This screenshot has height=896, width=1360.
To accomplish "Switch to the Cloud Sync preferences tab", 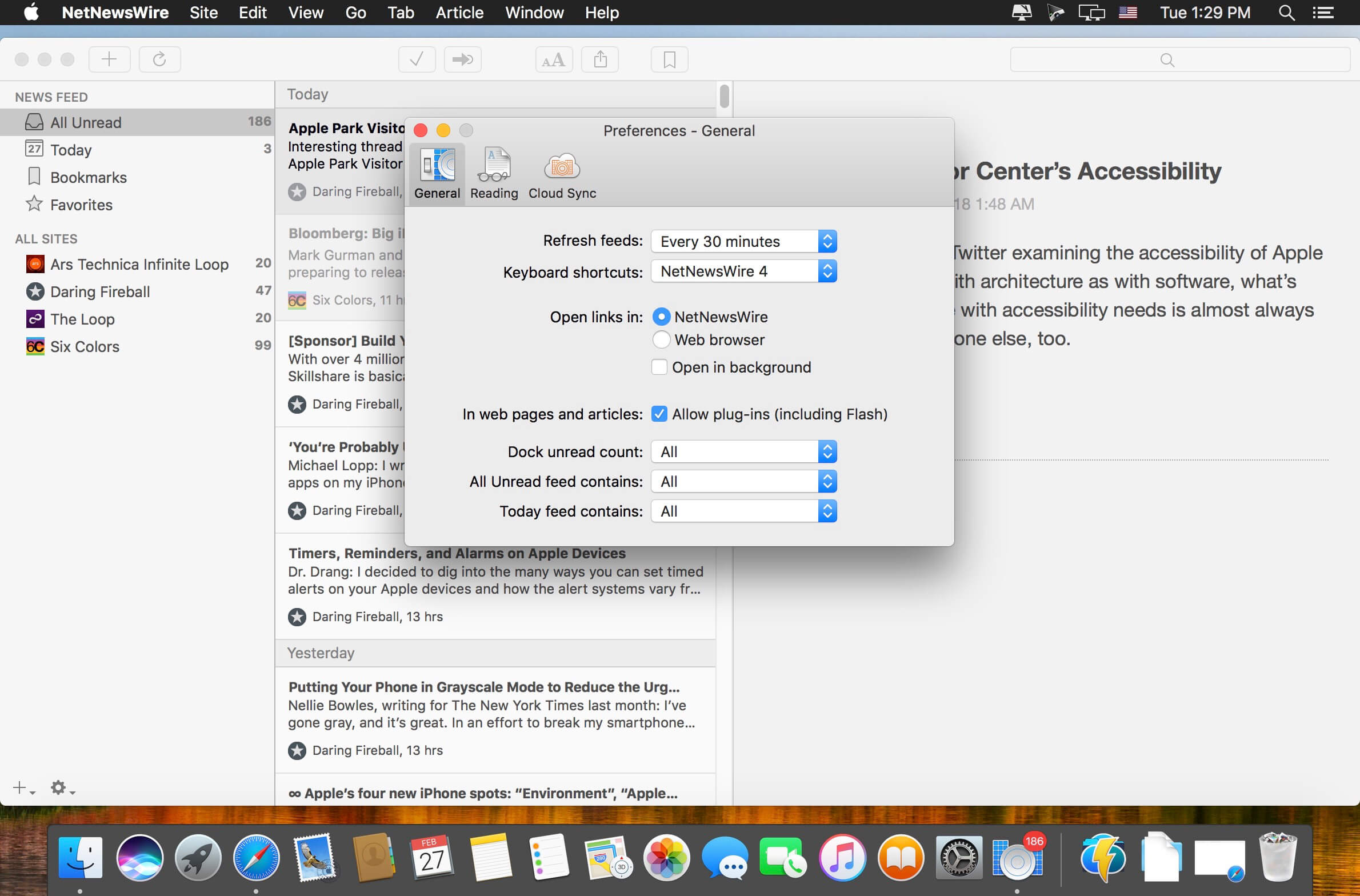I will point(562,174).
